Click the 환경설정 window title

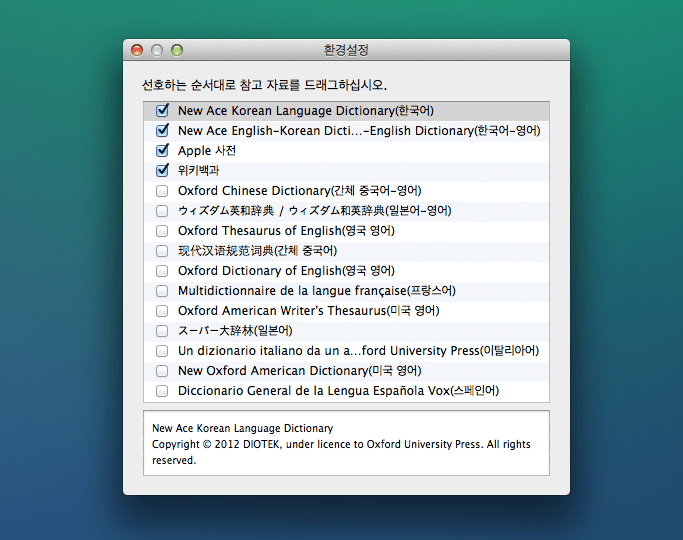346,50
